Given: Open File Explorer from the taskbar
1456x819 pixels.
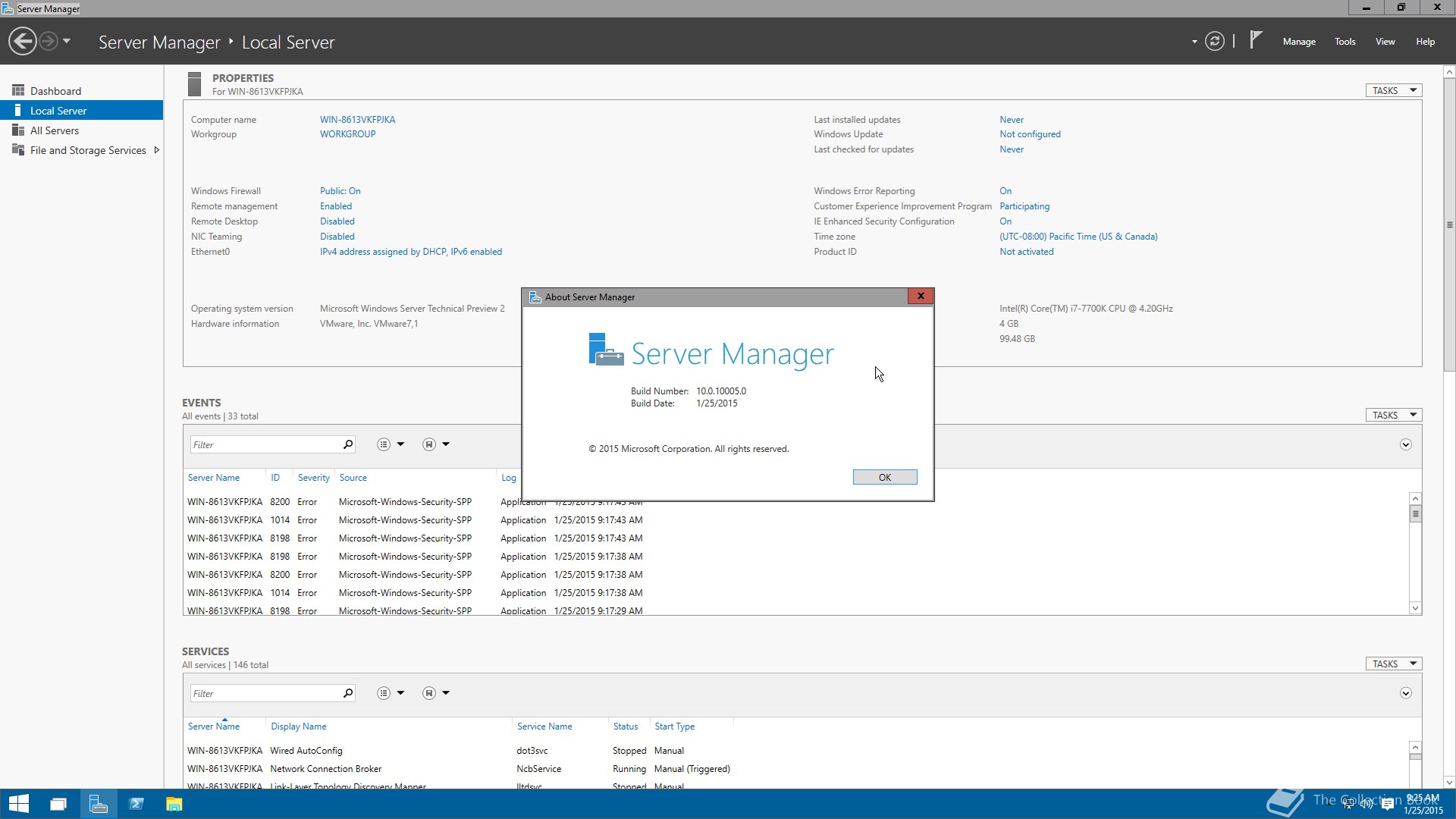Looking at the screenshot, I should pyautogui.click(x=174, y=804).
